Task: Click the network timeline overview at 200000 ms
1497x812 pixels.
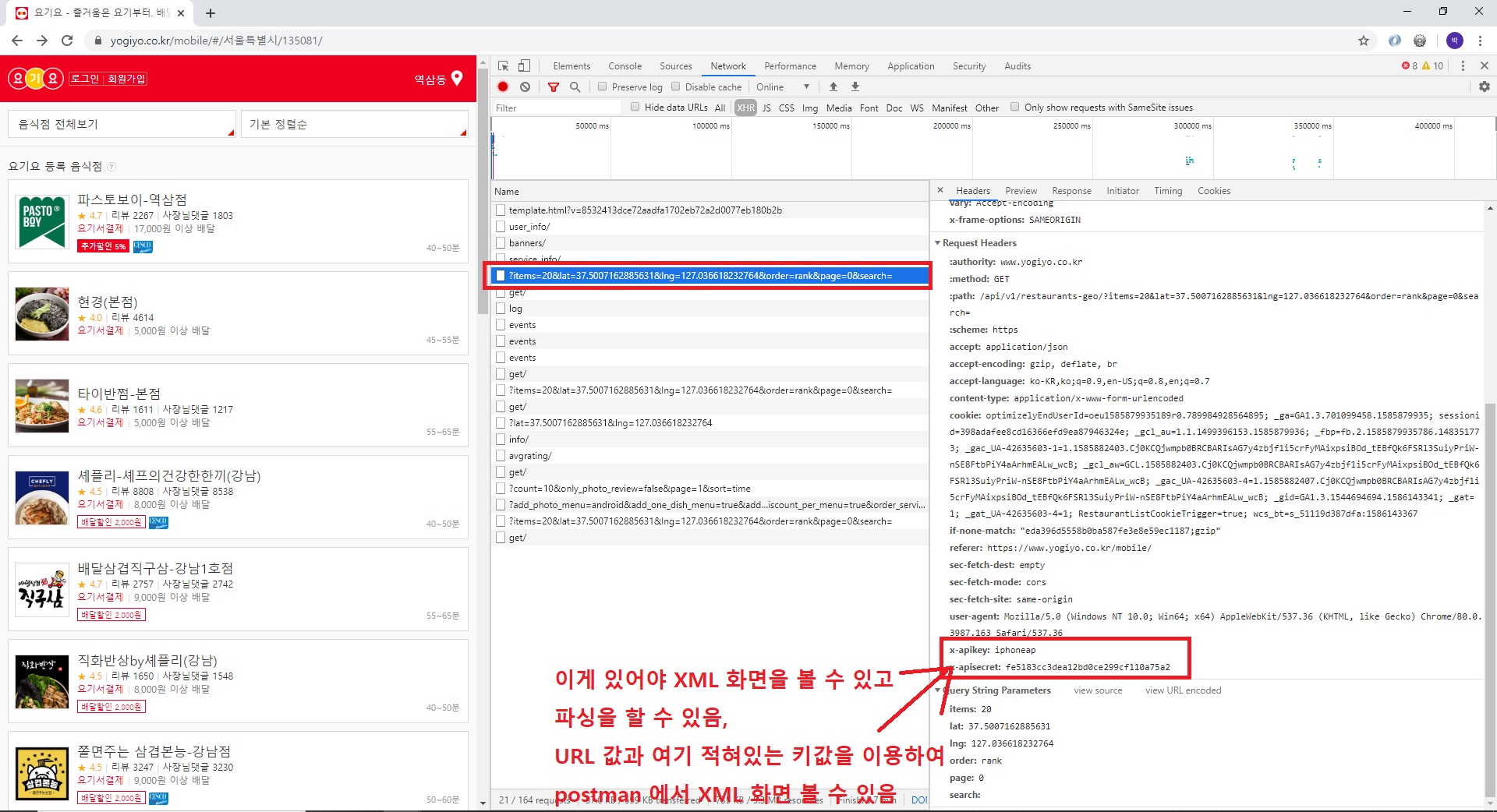Action: 971,150
